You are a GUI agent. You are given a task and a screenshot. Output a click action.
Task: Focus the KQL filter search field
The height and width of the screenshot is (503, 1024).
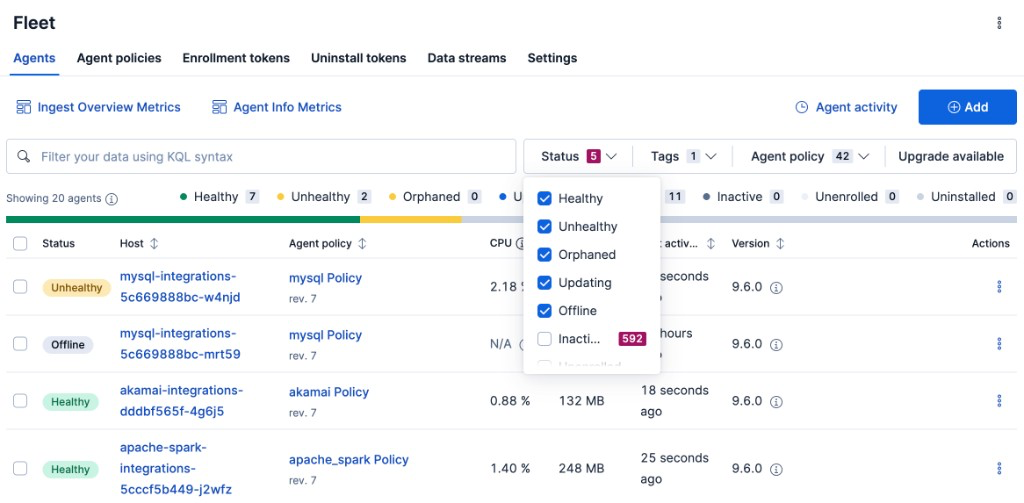pyautogui.click(x=261, y=157)
